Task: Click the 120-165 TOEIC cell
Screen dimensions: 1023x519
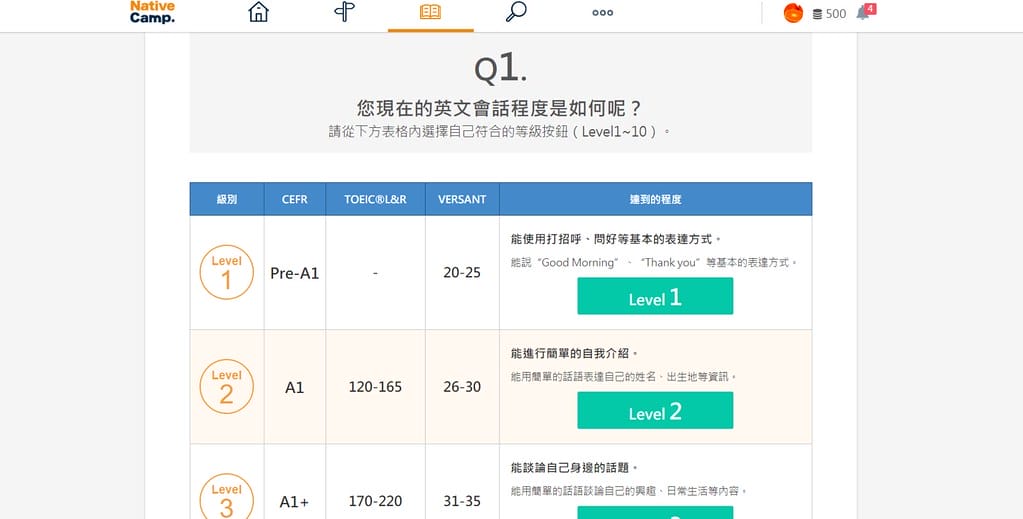Action: coord(375,387)
